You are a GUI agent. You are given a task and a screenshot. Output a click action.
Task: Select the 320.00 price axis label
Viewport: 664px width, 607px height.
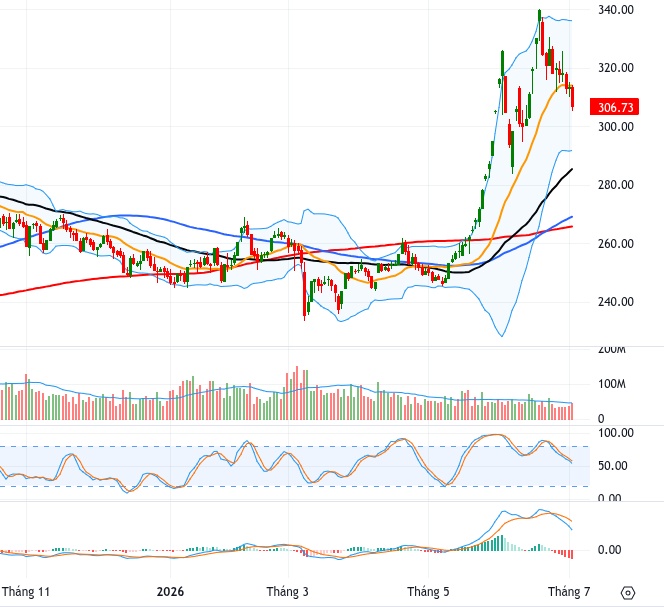coord(616,68)
